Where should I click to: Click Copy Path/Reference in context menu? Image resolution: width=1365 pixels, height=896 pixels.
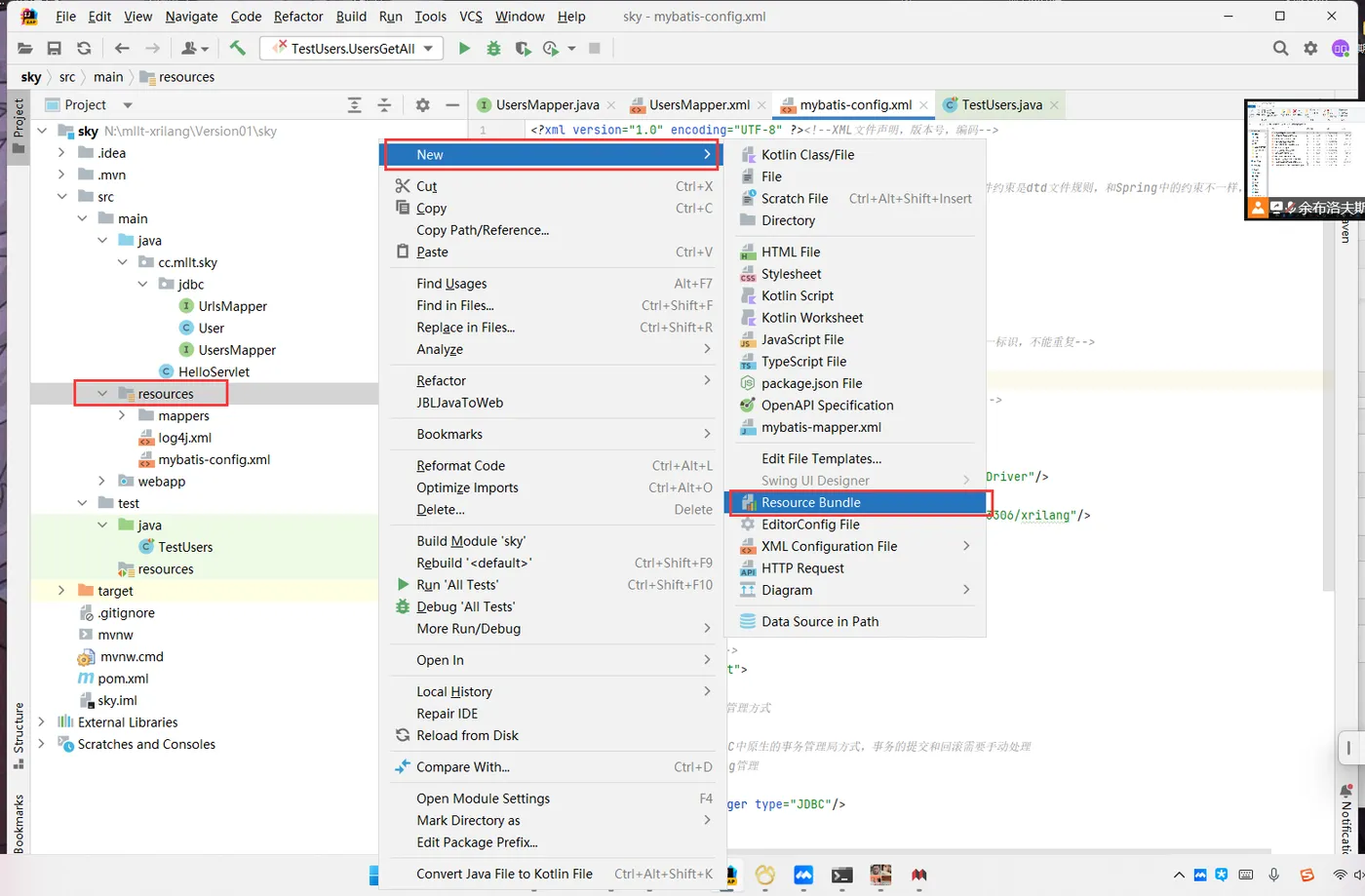[553, 230]
